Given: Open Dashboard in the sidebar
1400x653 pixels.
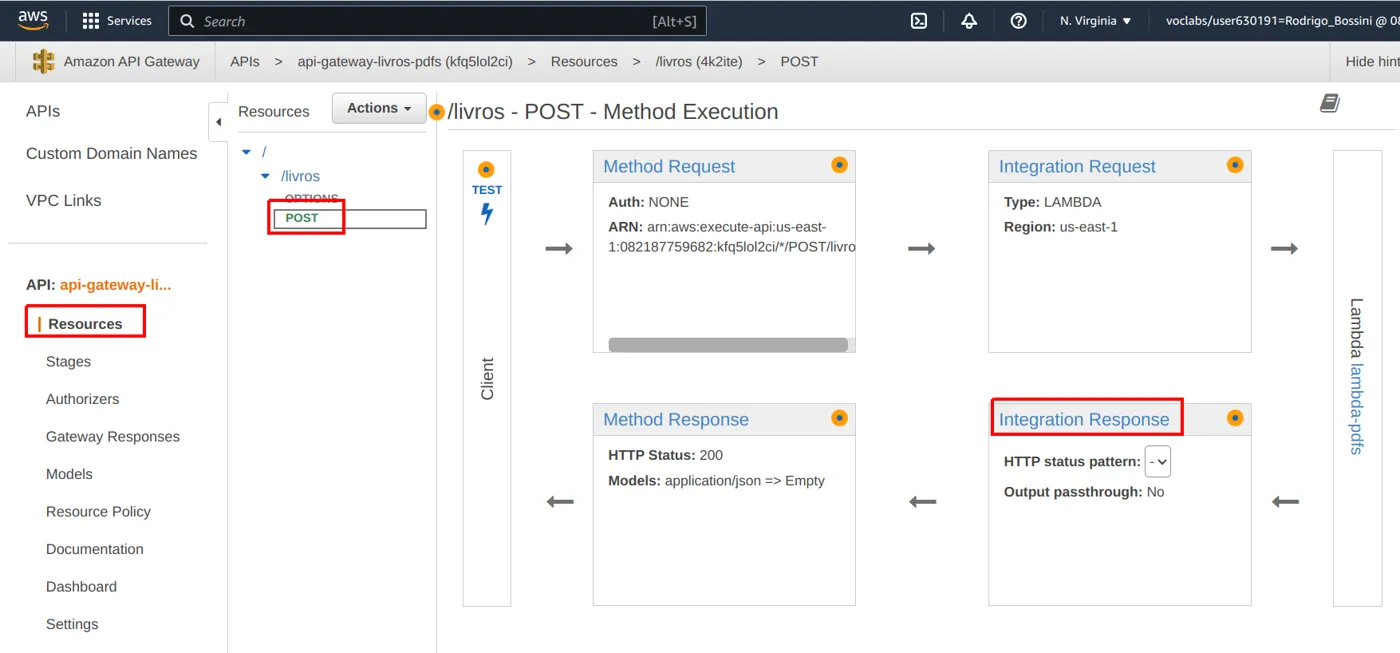Looking at the screenshot, I should 81,587.
